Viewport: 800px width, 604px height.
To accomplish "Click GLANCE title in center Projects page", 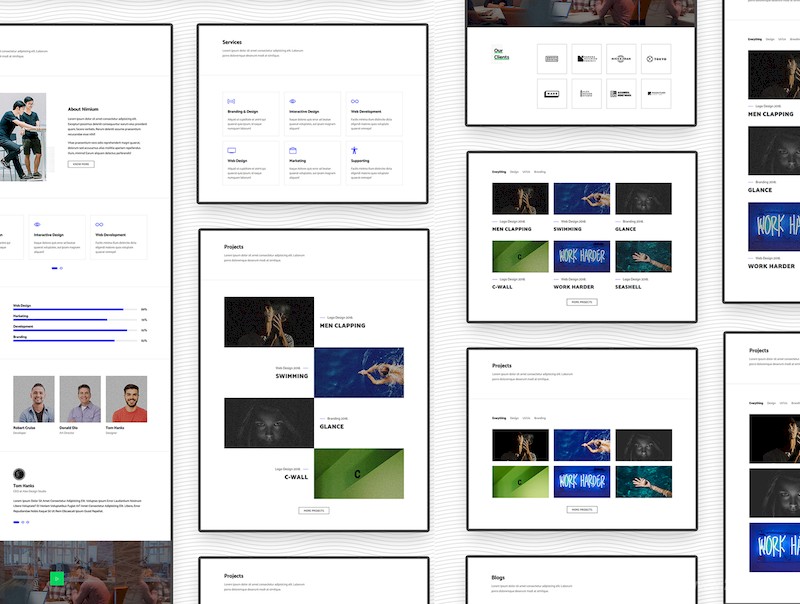I will (332, 426).
